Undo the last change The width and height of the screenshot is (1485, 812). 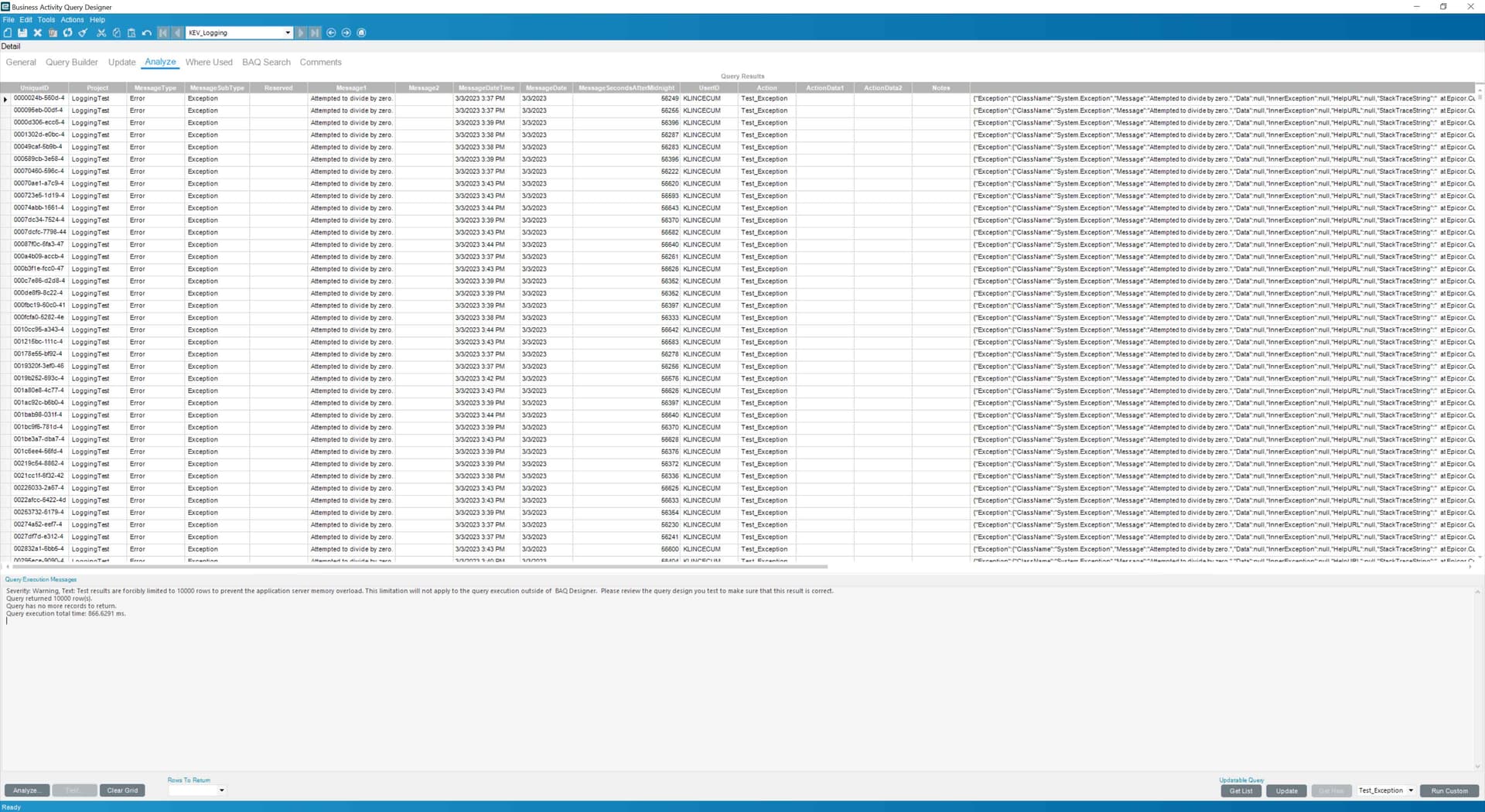pyautogui.click(x=147, y=32)
